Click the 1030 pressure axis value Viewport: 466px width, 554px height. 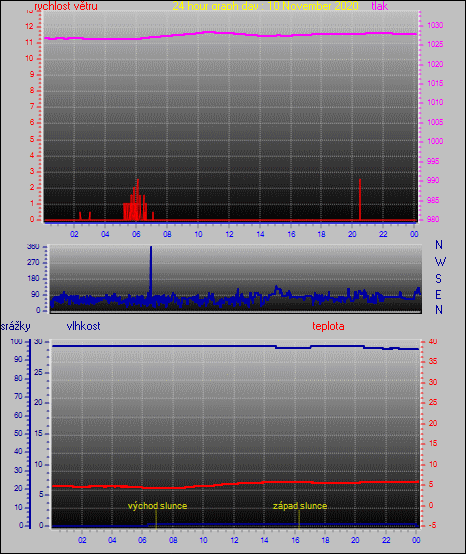(x=435, y=25)
